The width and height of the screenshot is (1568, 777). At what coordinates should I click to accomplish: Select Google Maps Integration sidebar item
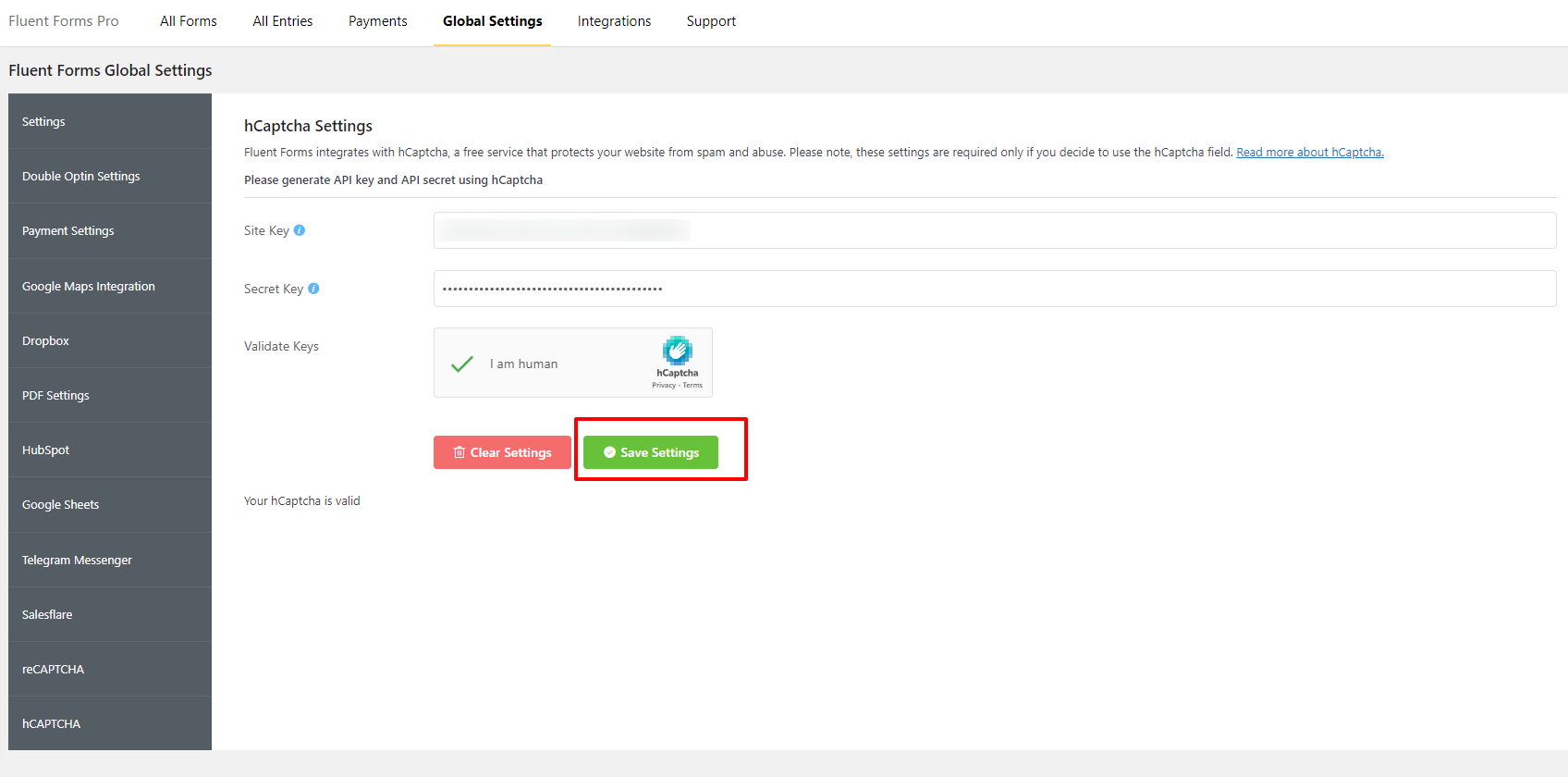click(x=110, y=286)
